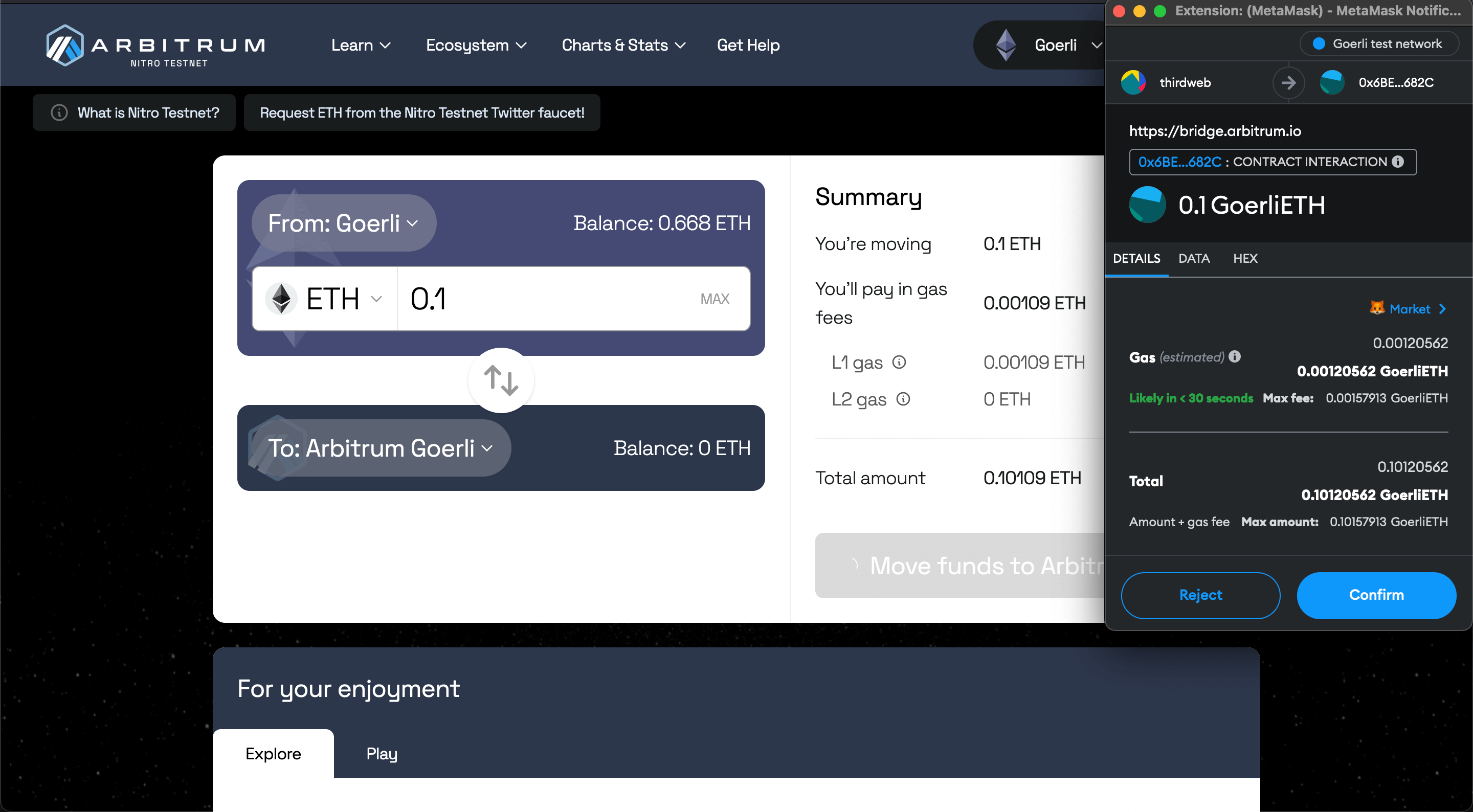Reject the MetaMask transaction

pos(1200,595)
